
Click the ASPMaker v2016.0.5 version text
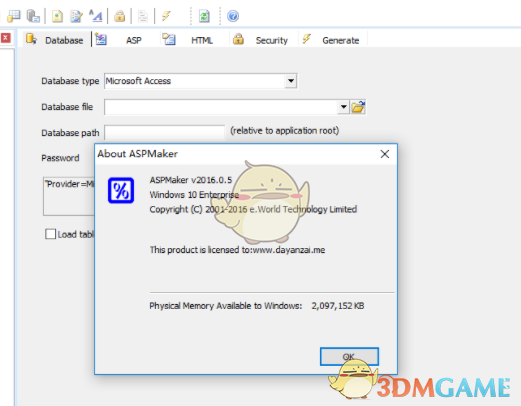191,180
